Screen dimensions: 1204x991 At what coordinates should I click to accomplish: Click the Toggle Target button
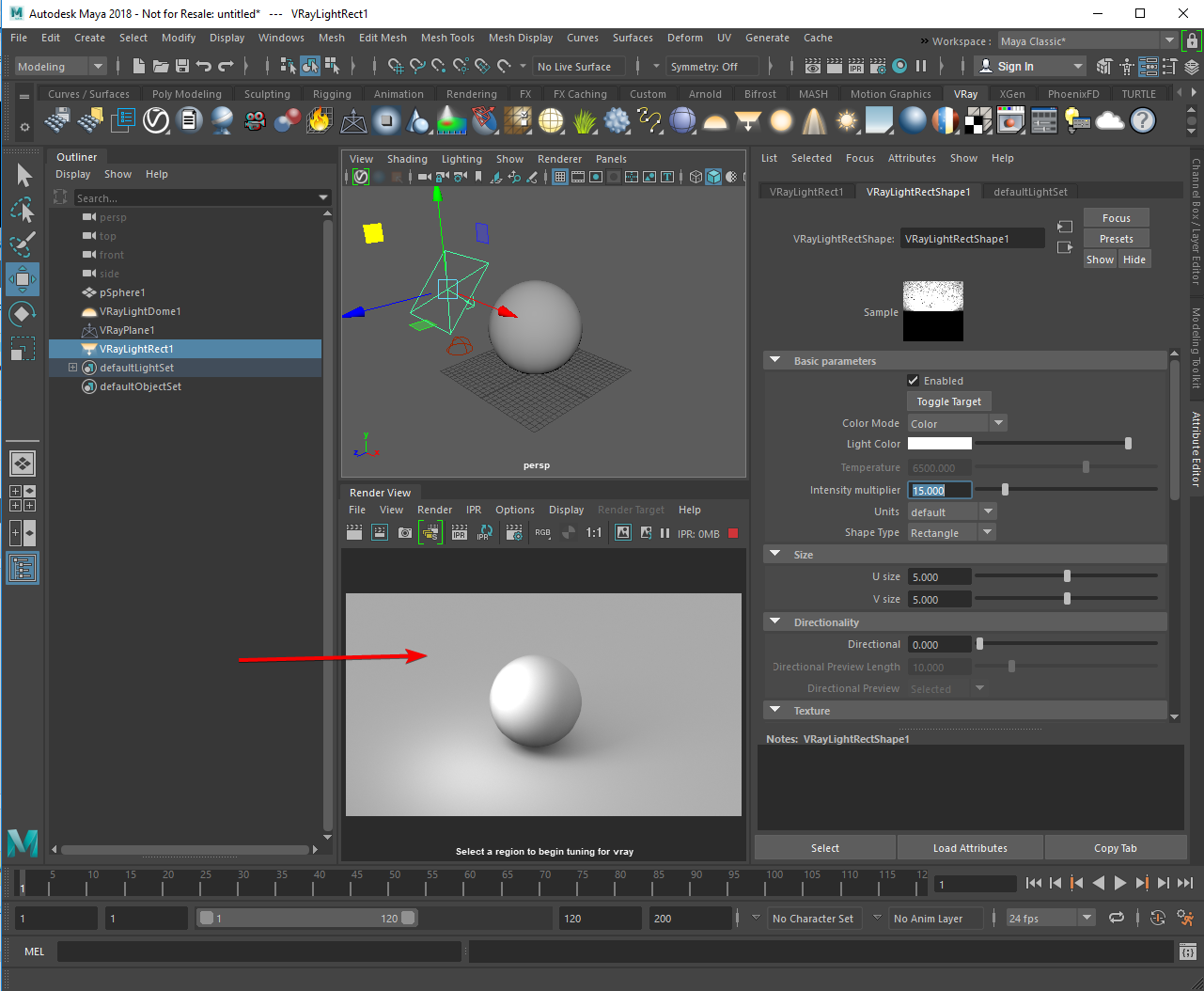[948, 401]
